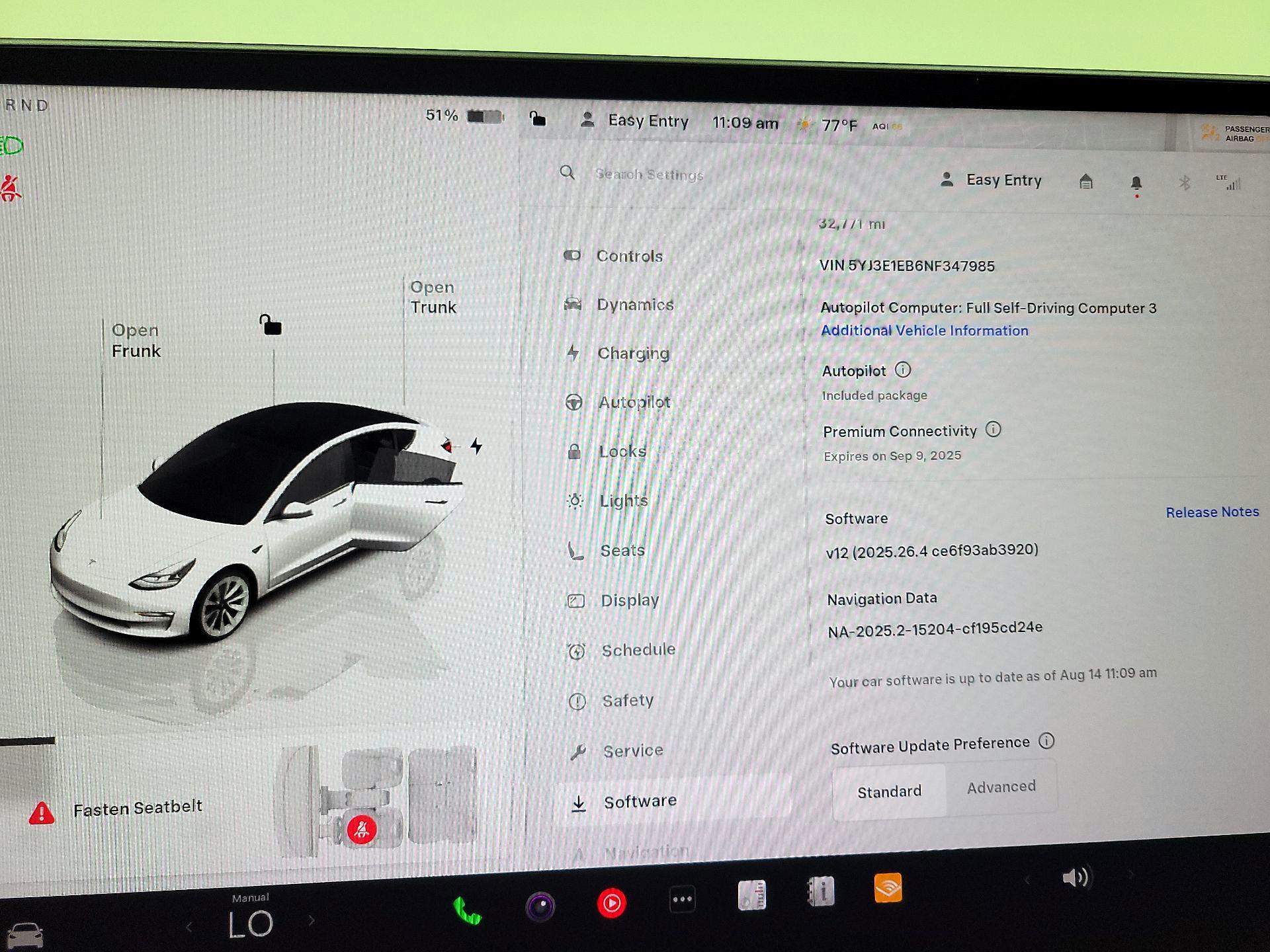Tap the Manual LO temperature display

250,918
